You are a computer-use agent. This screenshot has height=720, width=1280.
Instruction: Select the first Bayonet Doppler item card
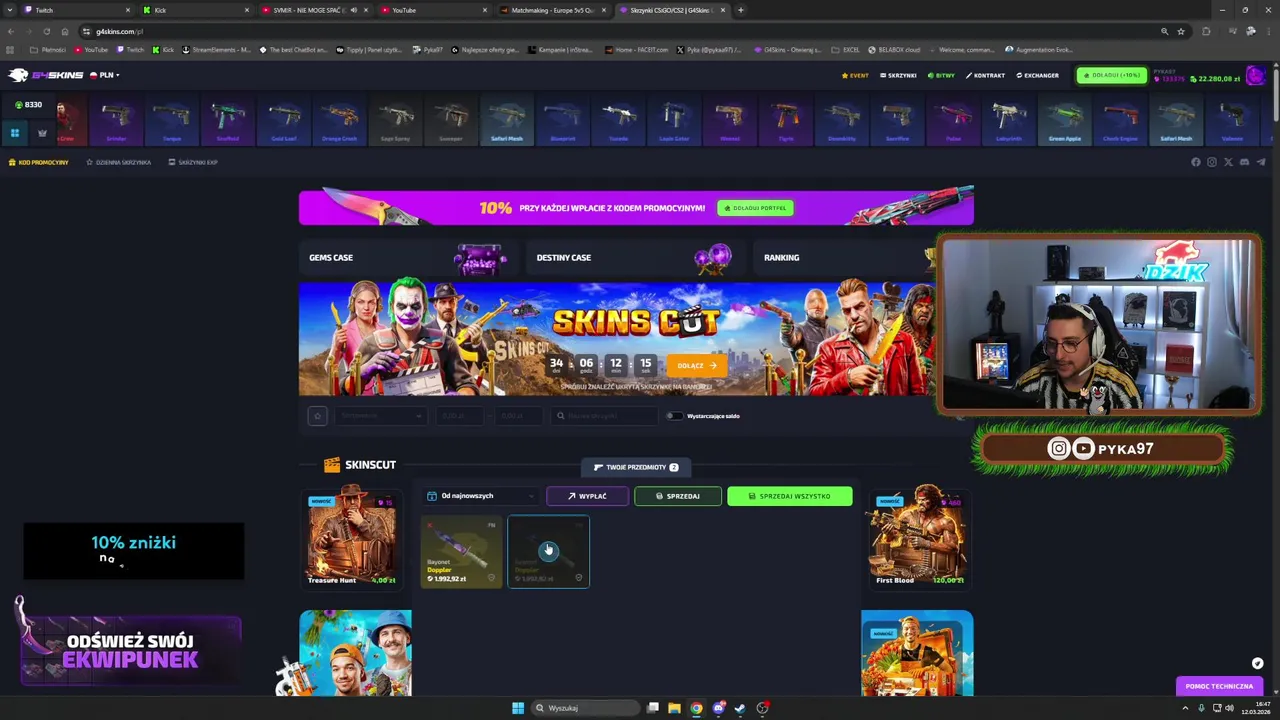tap(461, 551)
